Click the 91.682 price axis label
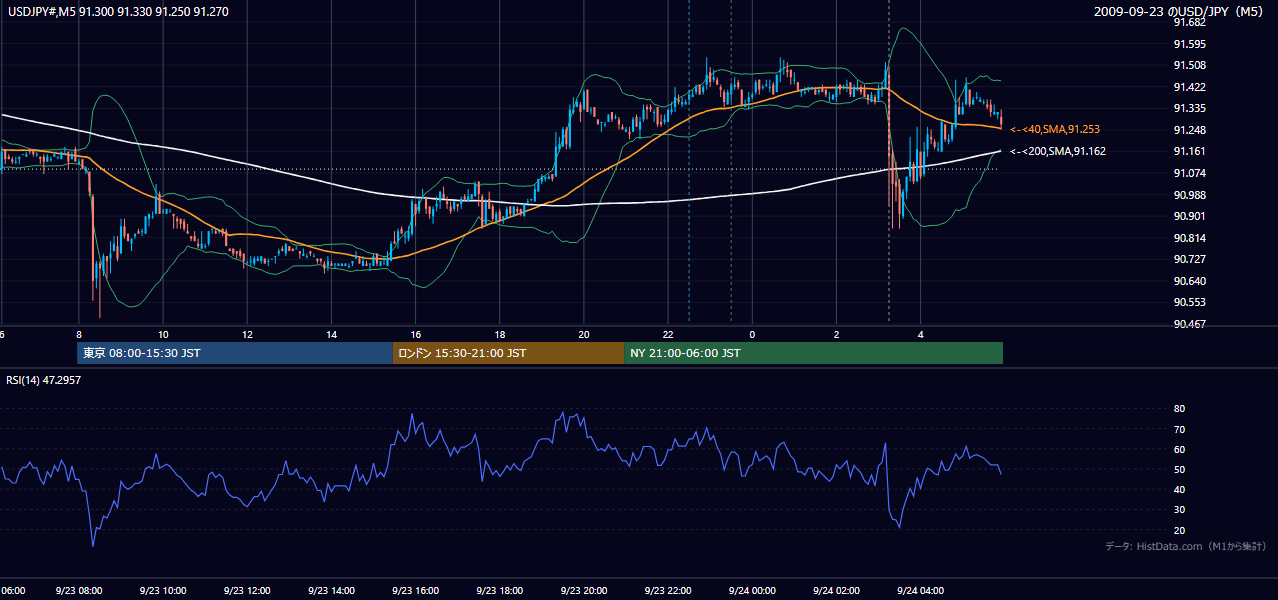The width and height of the screenshot is (1278, 600). [x=1191, y=22]
